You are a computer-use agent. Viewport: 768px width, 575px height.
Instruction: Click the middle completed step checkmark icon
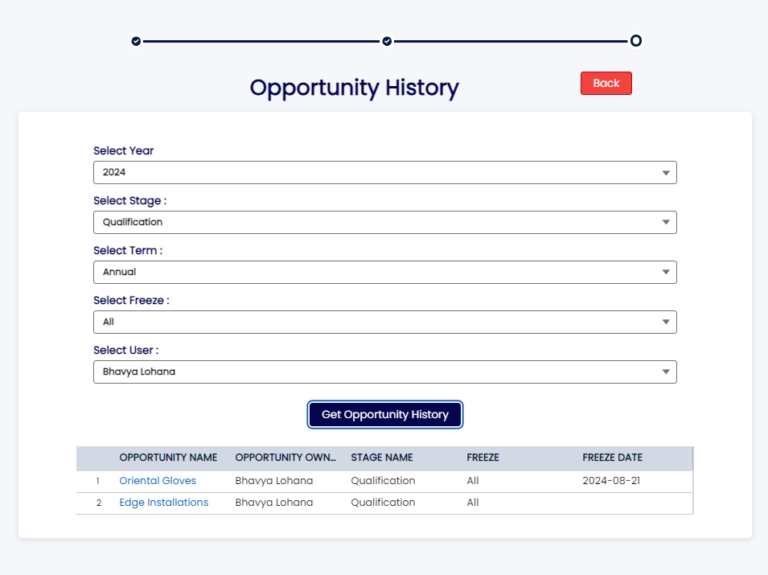[386, 41]
